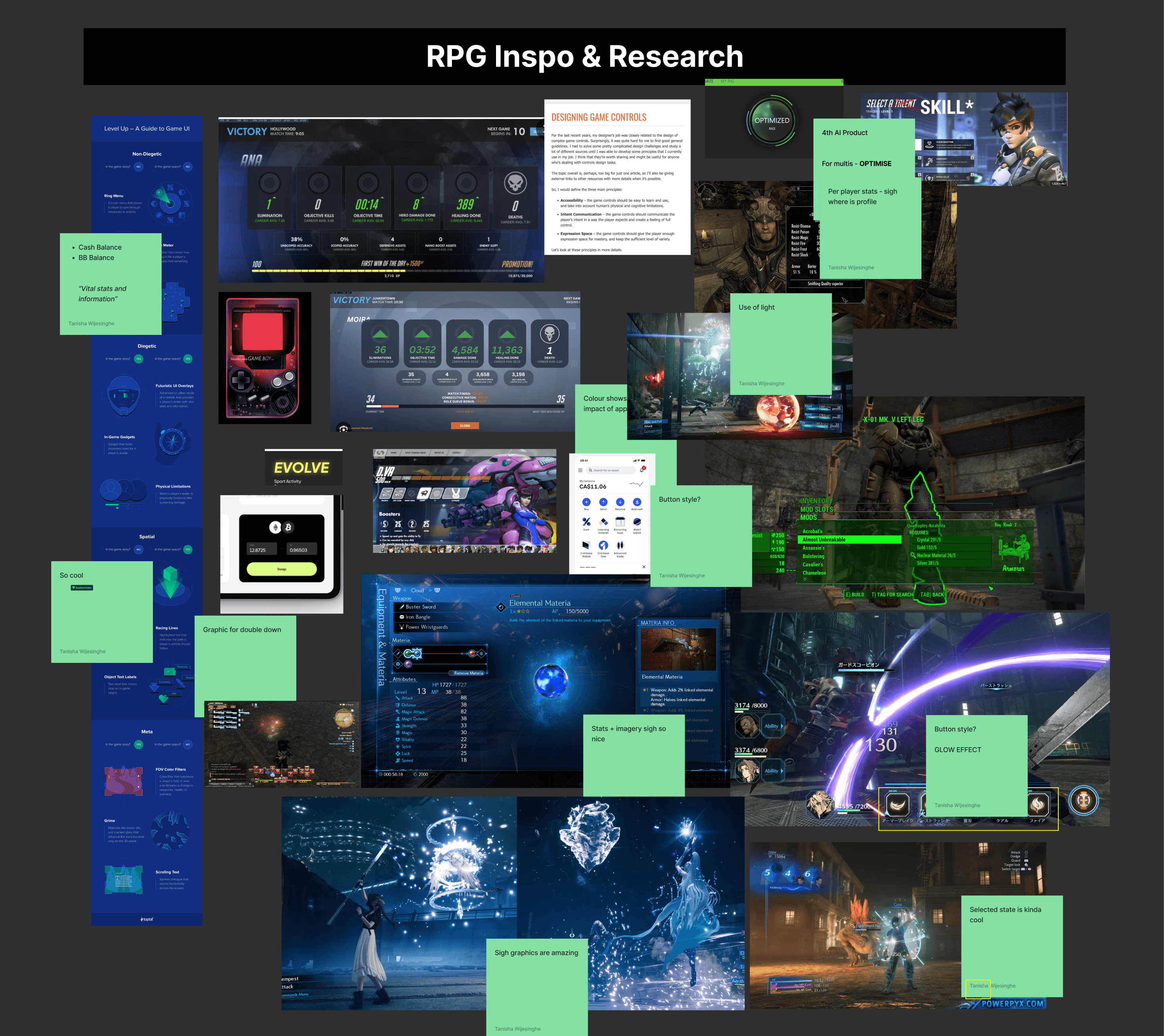Tap the blue Buy plus icon
This screenshot has width=1164, height=1036.
586,503
